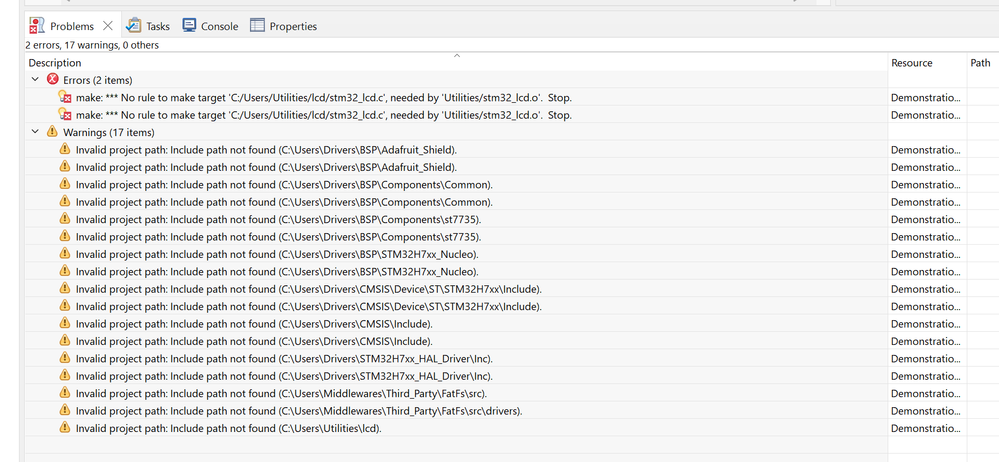Click the yellow Warnings group icon
This screenshot has width=999, height=462.
point(52,132)
